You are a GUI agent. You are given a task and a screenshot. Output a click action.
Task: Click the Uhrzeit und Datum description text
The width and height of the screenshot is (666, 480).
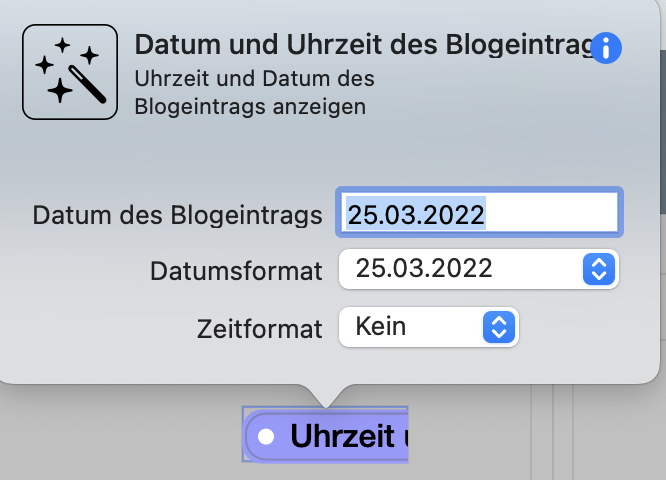(x=254, y=92)
